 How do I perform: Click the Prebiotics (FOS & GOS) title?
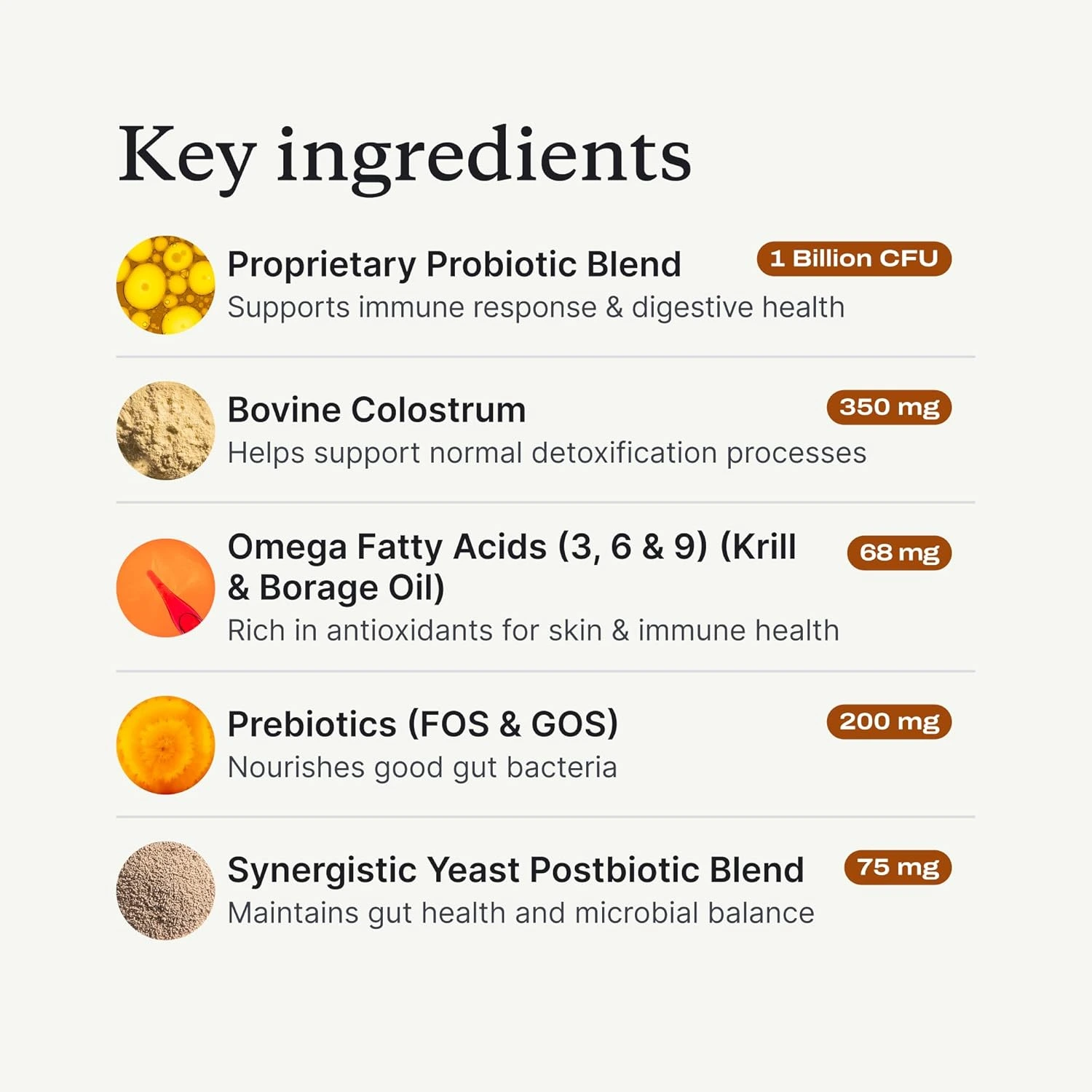pyautogui.click(x=422, y=724)
